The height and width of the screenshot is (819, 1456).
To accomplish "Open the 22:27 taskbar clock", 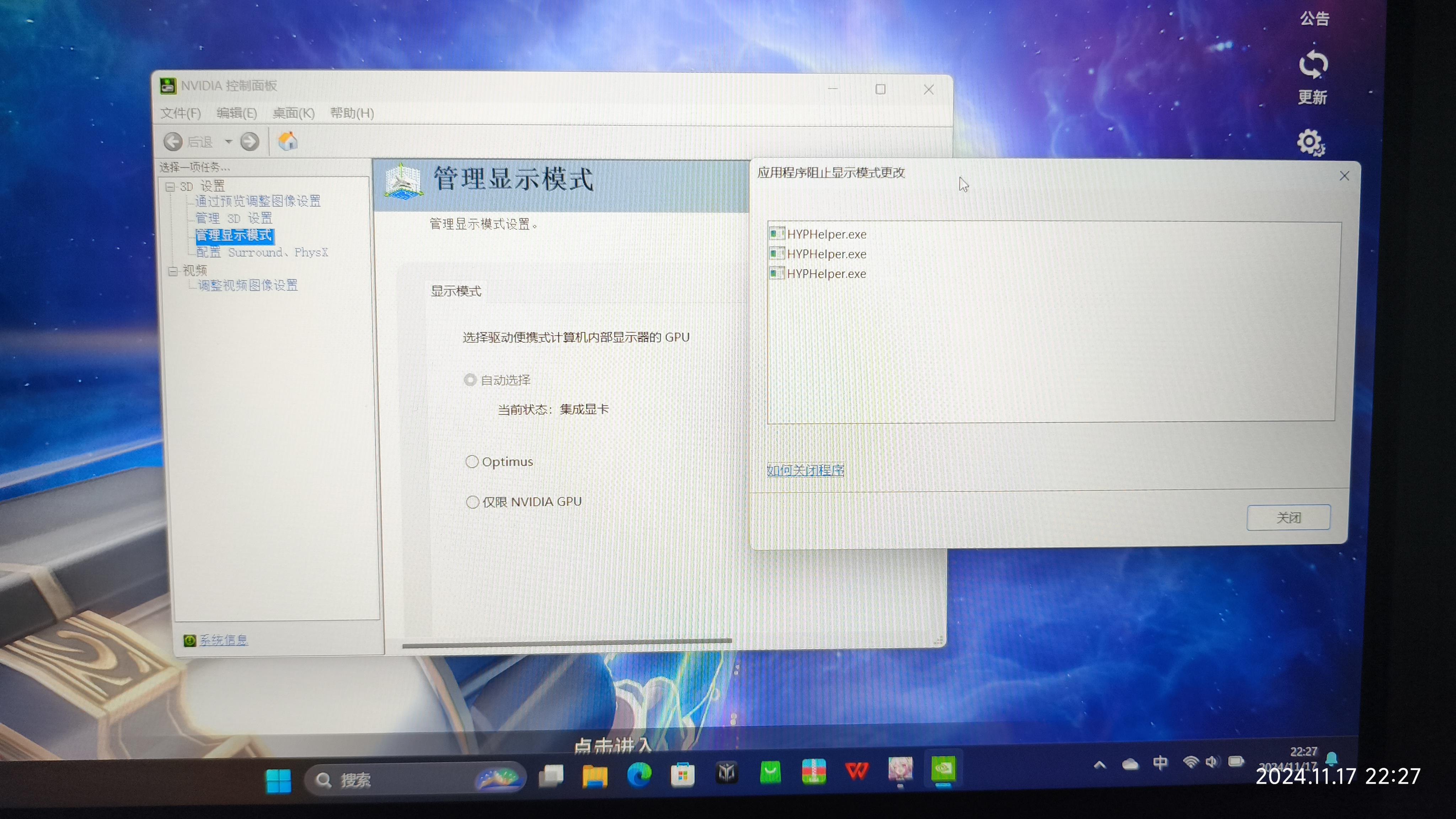I will click(x=1304, y=752).
